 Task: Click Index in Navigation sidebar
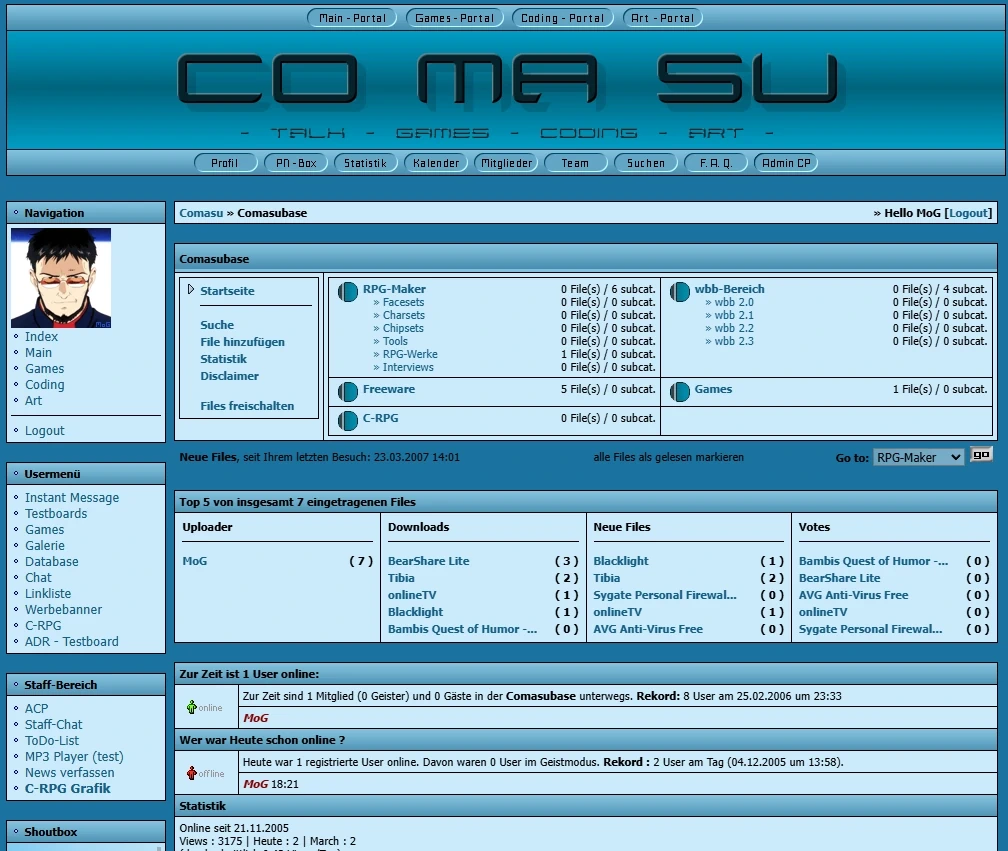coord(41,337)
